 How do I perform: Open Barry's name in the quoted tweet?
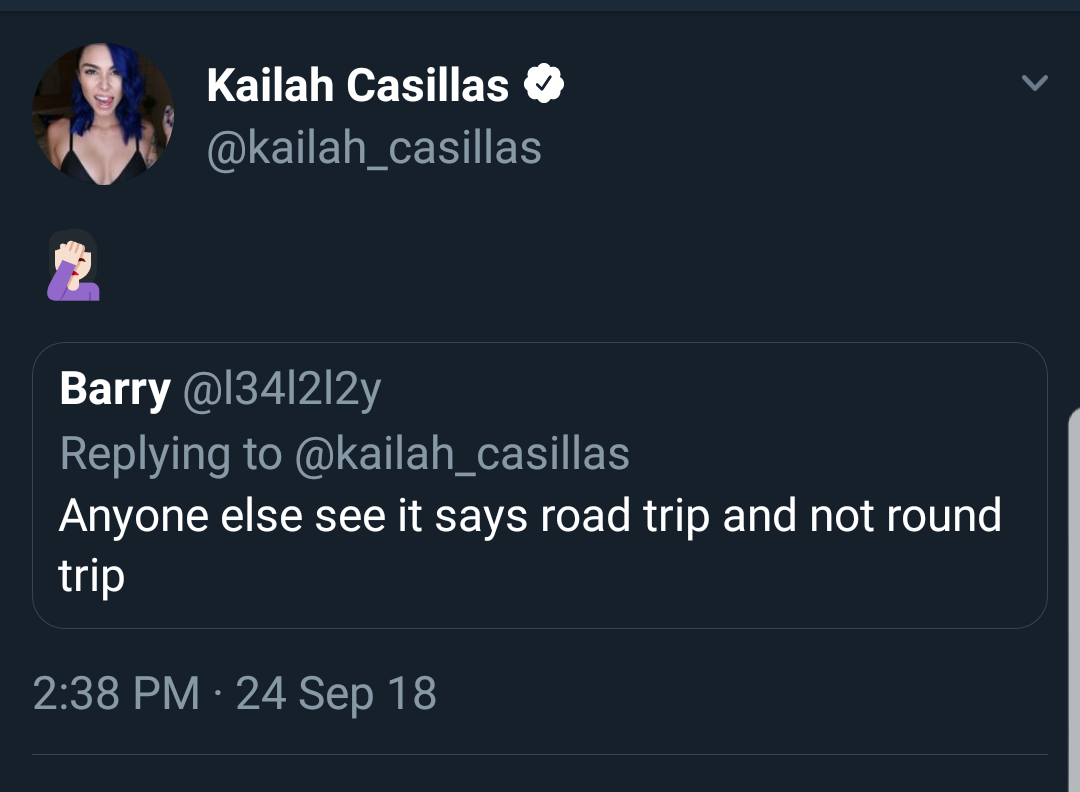pos(115,390)
